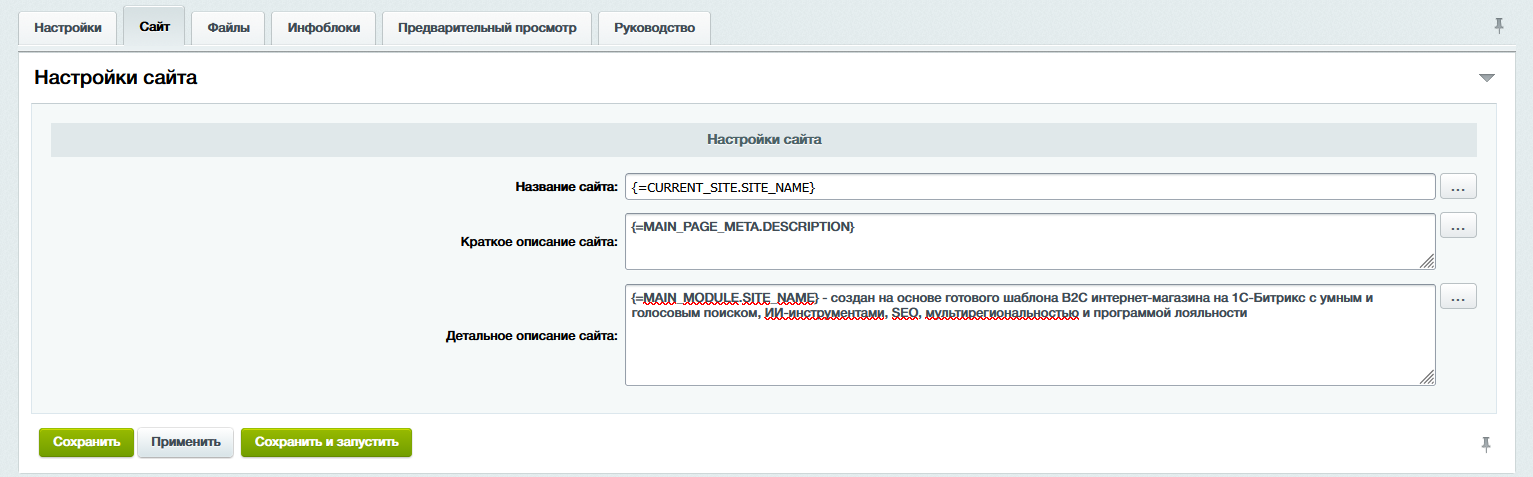Grab resize handle of Детальное описание text area
This screenshot has width=1533, height=477.
pos(1427,377)
